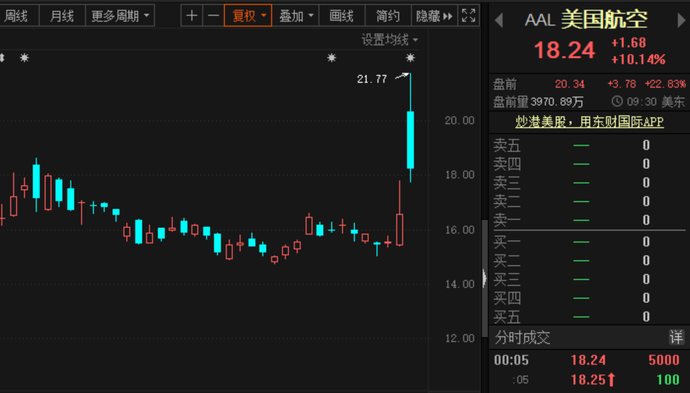Click the star marker near chart top middle
The width and height of the screenshot is (690, 393).
[331, 58]
